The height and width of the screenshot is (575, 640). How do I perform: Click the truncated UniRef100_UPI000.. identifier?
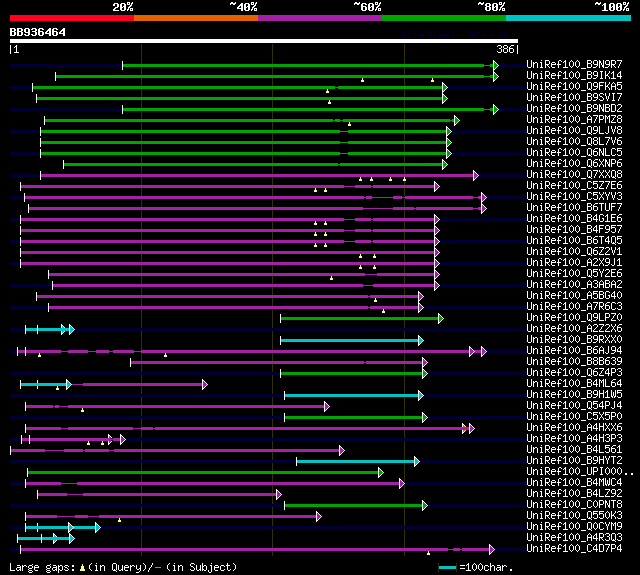click(x=580, y=472)
